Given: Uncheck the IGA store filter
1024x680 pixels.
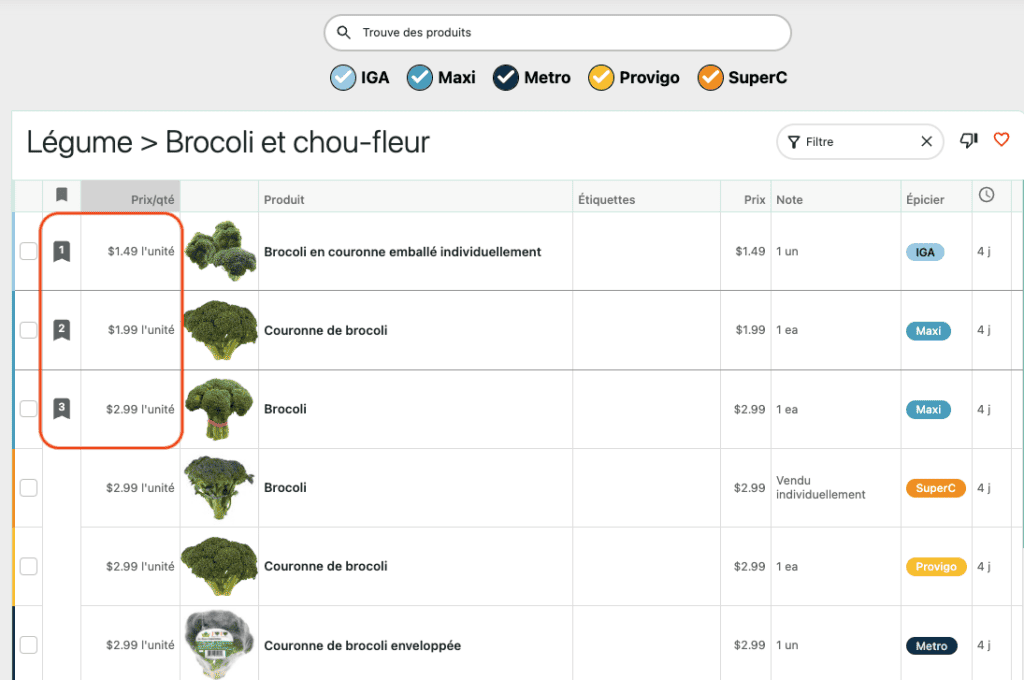Looking at the screenshot, I should tap(343, 77).
